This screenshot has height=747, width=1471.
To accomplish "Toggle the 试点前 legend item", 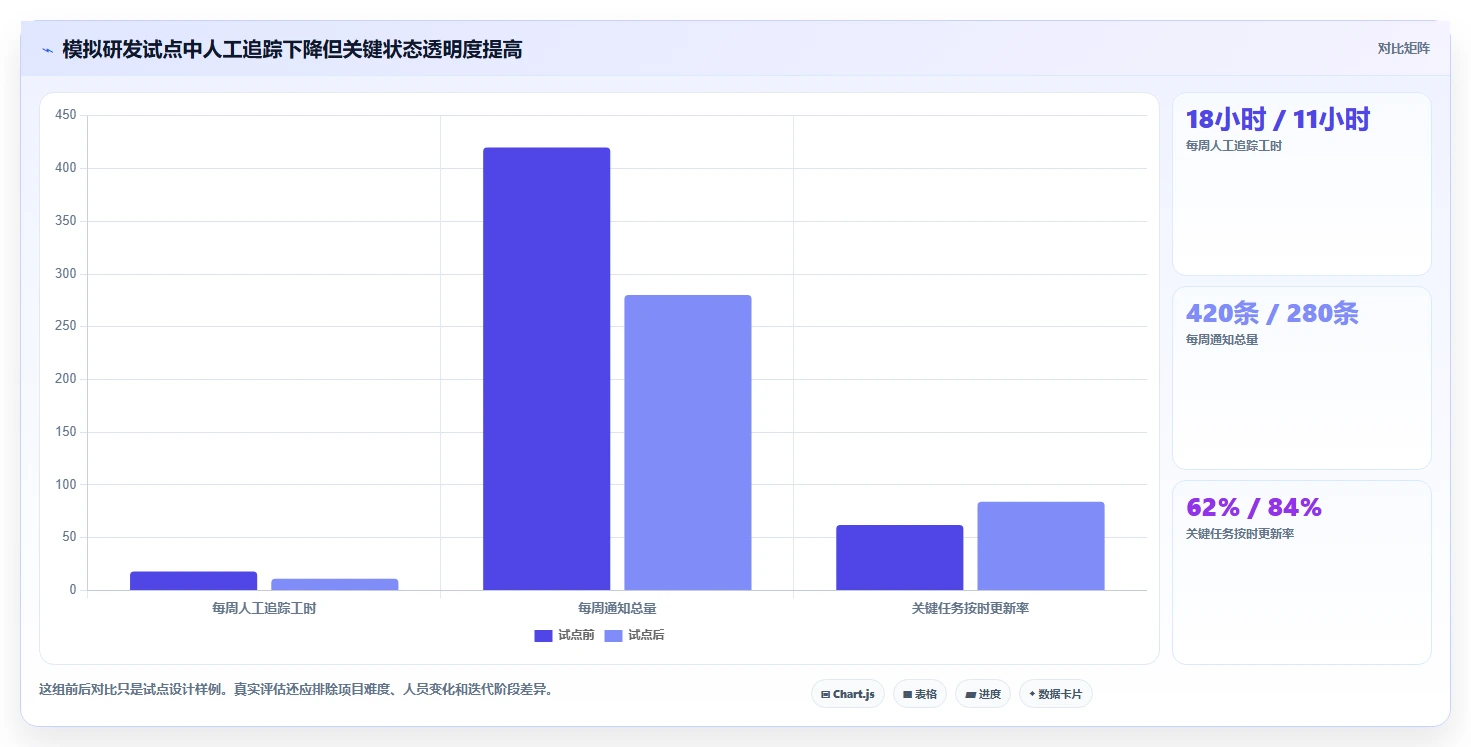I will [564, 636].
